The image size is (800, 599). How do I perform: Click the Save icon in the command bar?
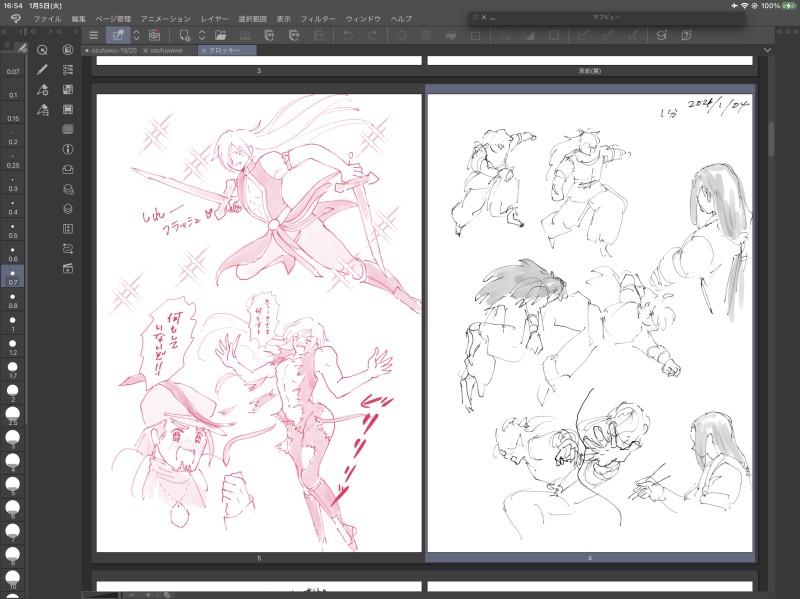pos(245,35)
